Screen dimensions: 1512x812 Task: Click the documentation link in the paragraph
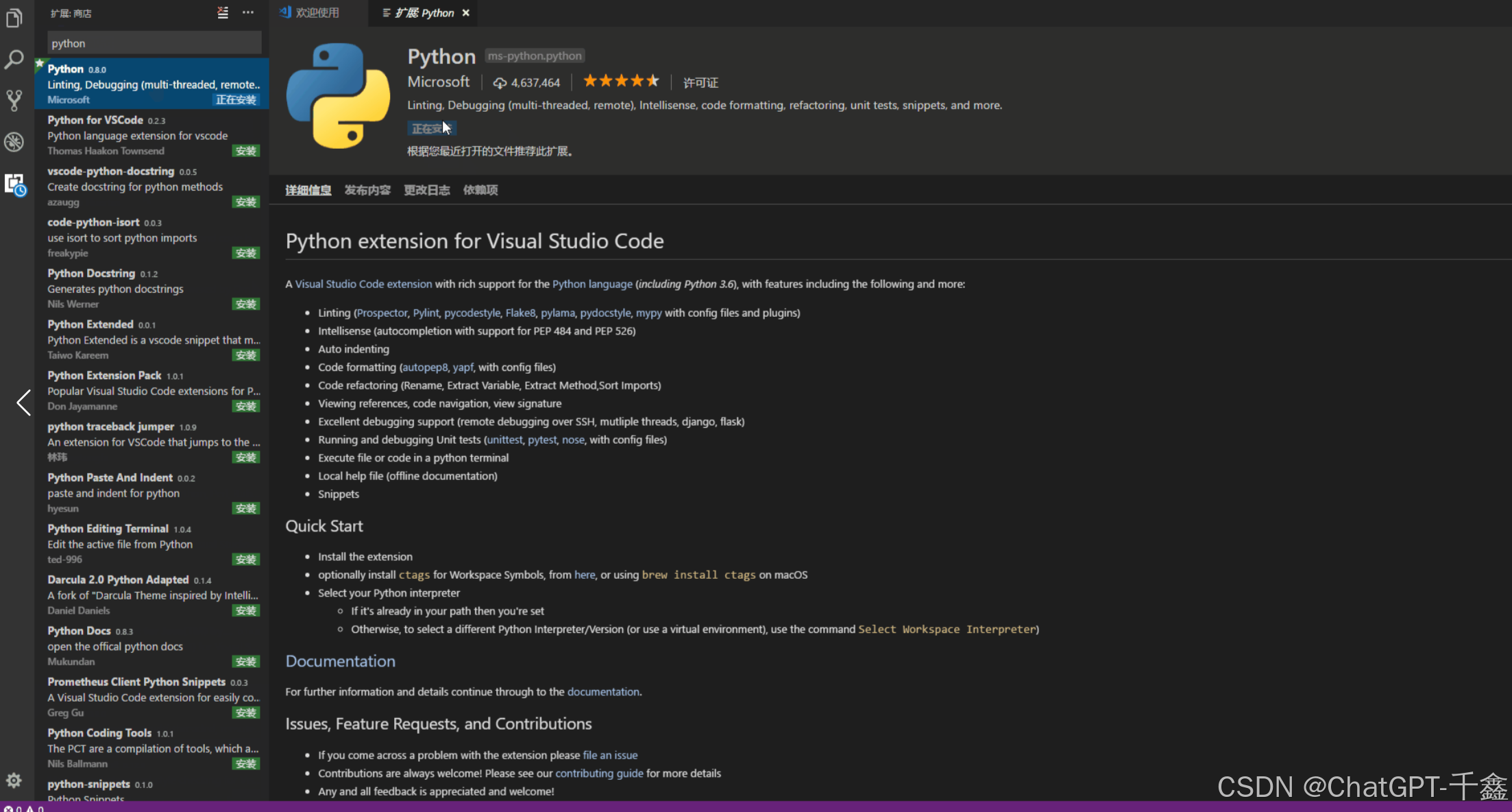(x=603, y=692)
